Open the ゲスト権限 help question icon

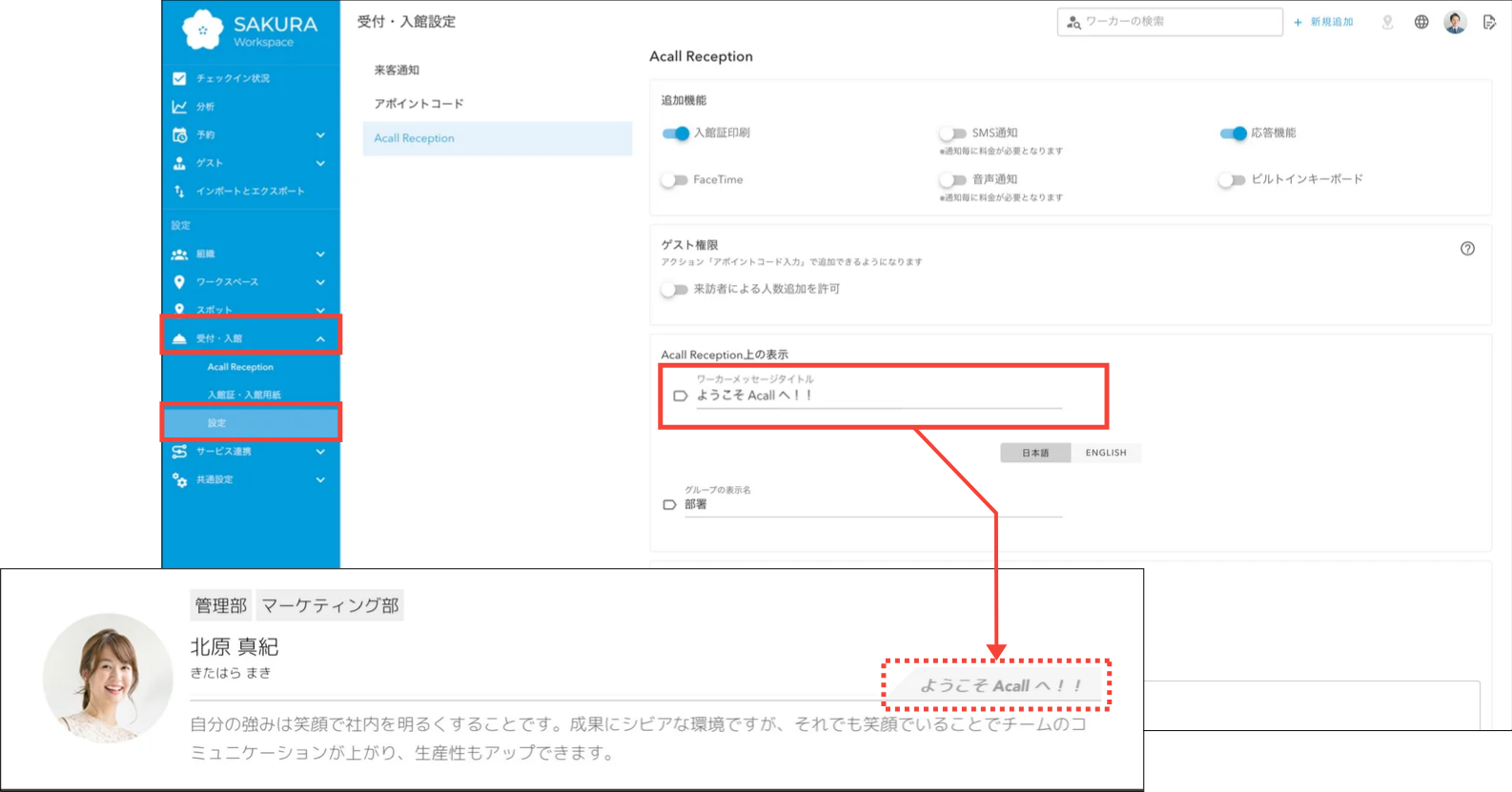click(1467, 249)
